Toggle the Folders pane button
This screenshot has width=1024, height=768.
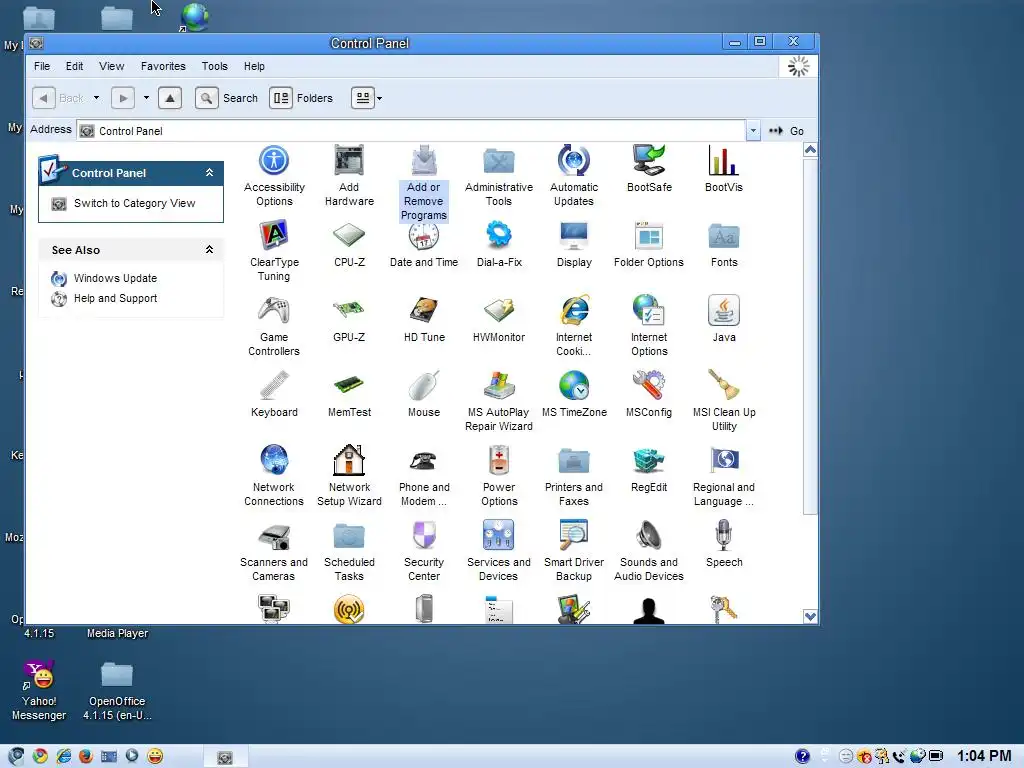(x=302, y=98)
